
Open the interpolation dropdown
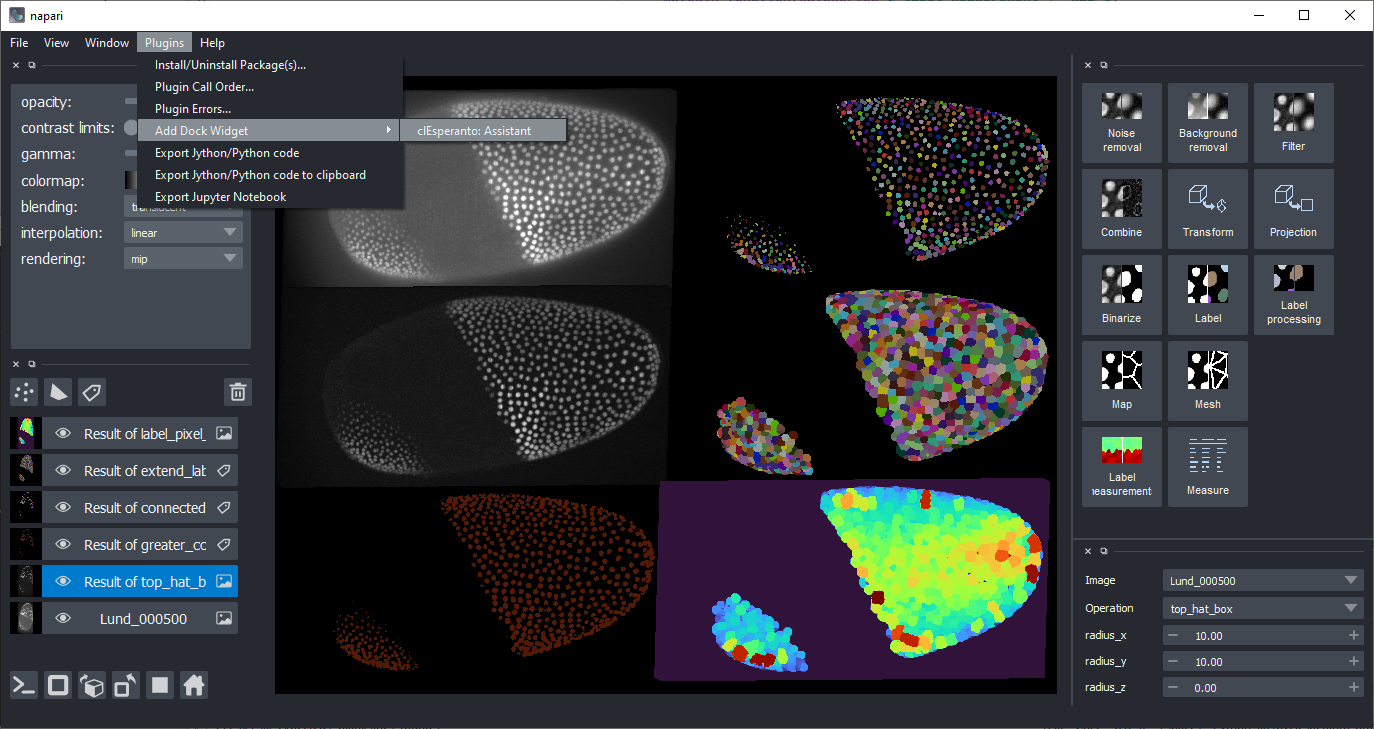[183, 233]
